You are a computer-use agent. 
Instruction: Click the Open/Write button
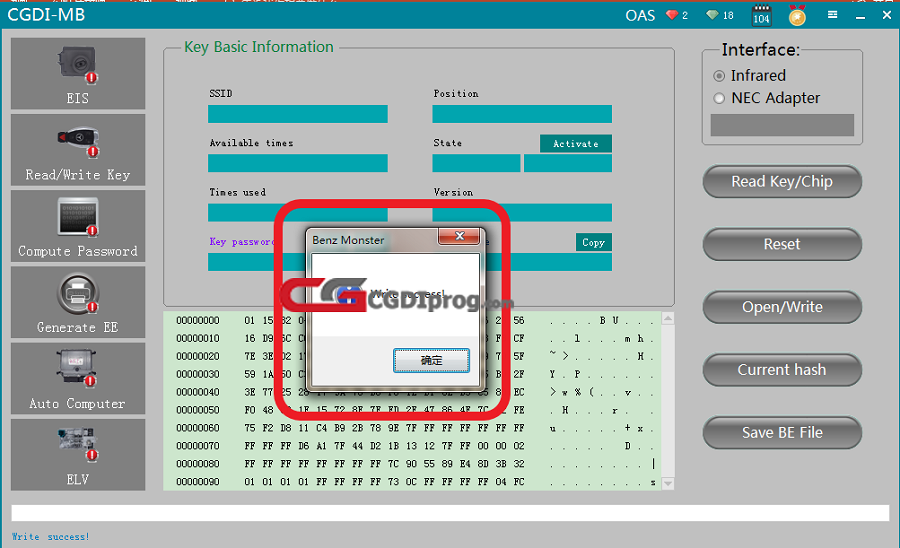pos(782,307)
